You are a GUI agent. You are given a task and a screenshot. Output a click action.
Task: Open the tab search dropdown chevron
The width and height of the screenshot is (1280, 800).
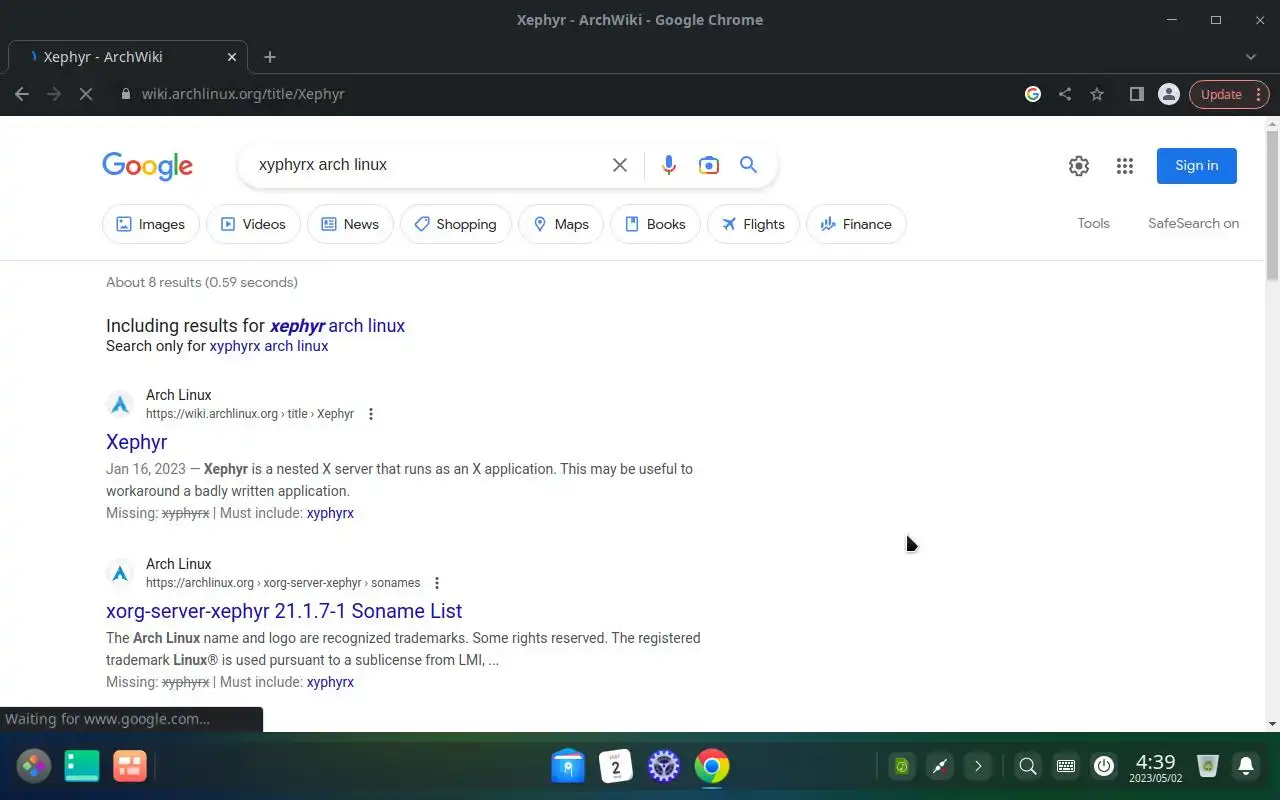pos(1251,57)
